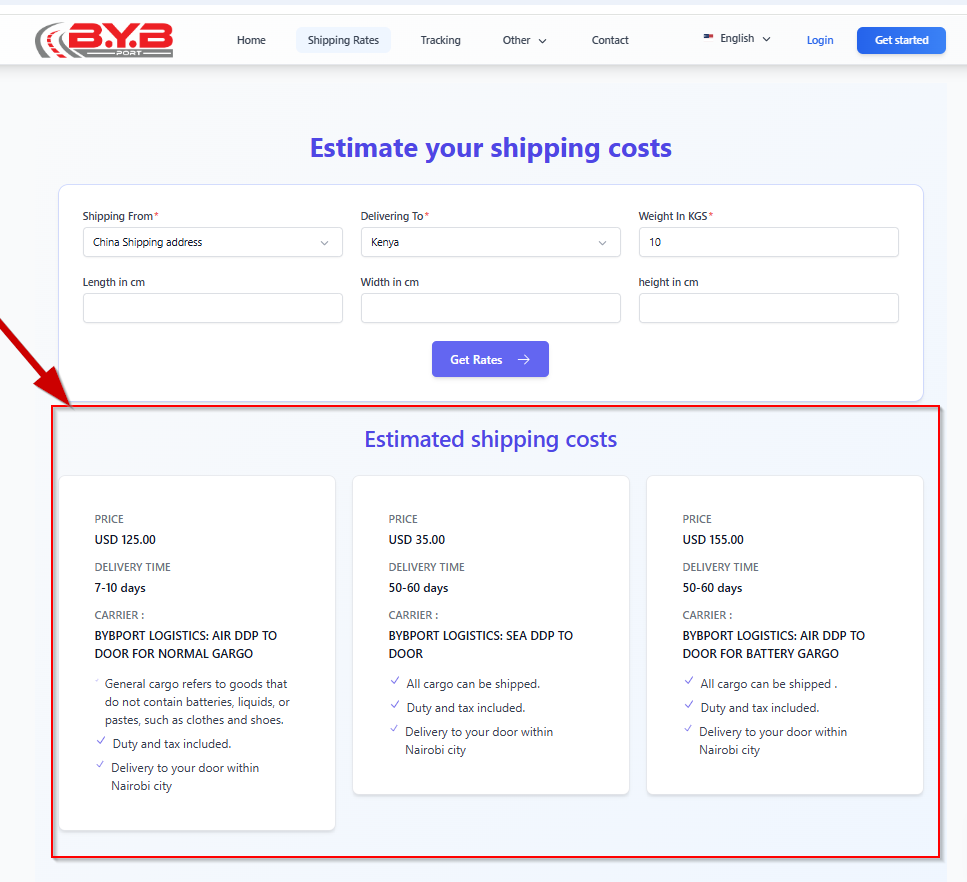Click the Estimate your shipping costs heading
The height and width of the screenshot is (882, 967).
[490, 148]
